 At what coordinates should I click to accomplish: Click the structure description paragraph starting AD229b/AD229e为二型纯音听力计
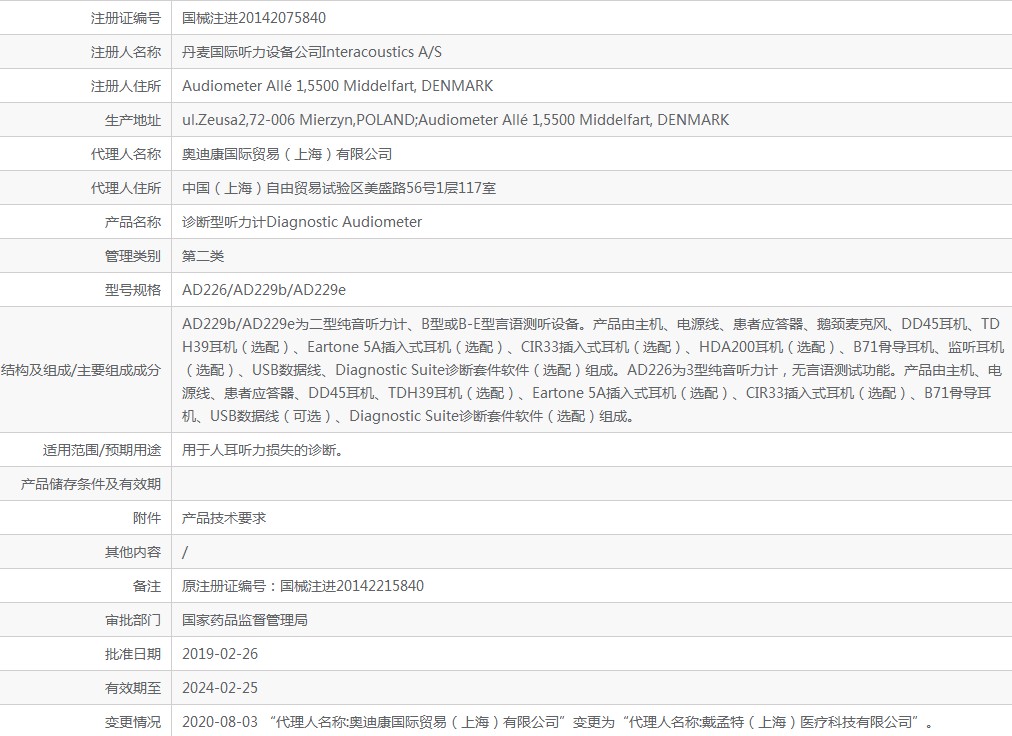tap(592, 370)
